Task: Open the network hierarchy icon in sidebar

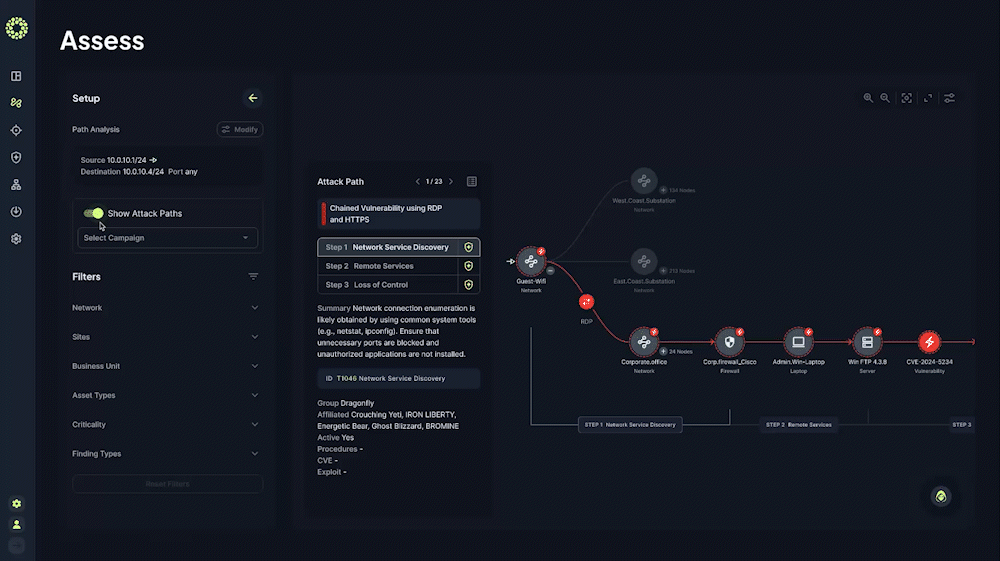Action: pos(16,185)
